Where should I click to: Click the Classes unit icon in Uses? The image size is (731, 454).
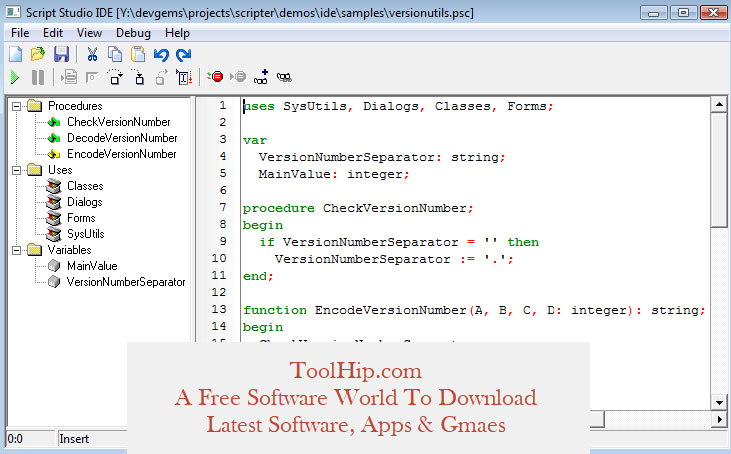[x=54, y=186]
